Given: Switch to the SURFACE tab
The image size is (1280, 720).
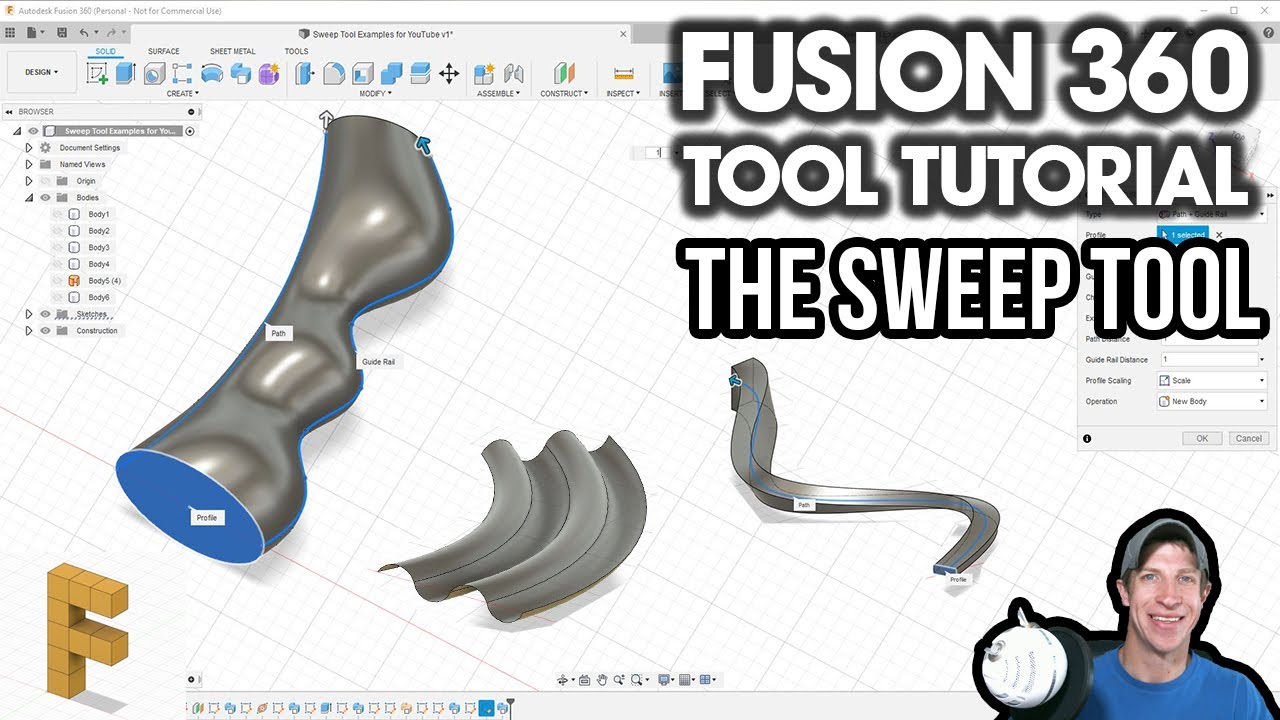Looking at the screenshot, I should point(164,51).
